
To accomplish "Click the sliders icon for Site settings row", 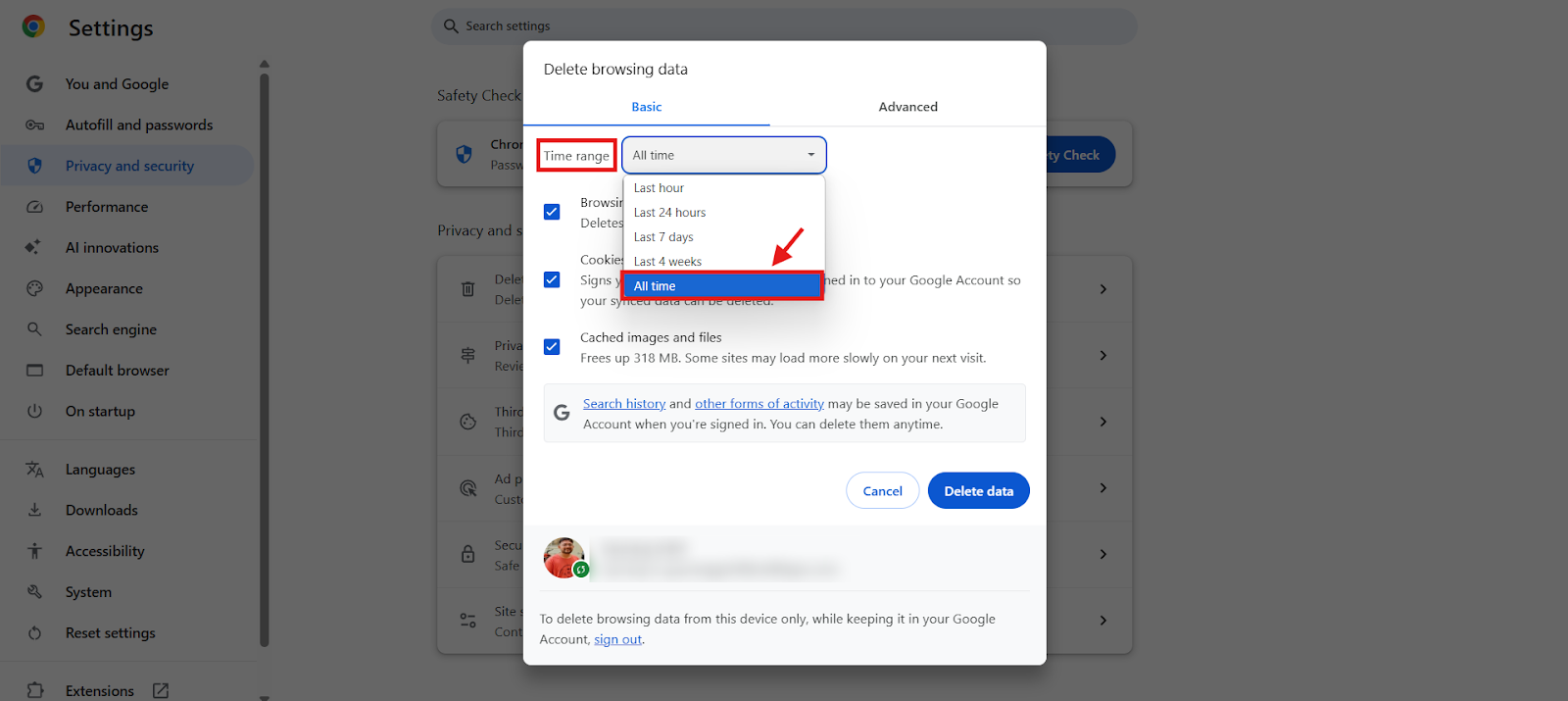I will [x=467, y=621].
